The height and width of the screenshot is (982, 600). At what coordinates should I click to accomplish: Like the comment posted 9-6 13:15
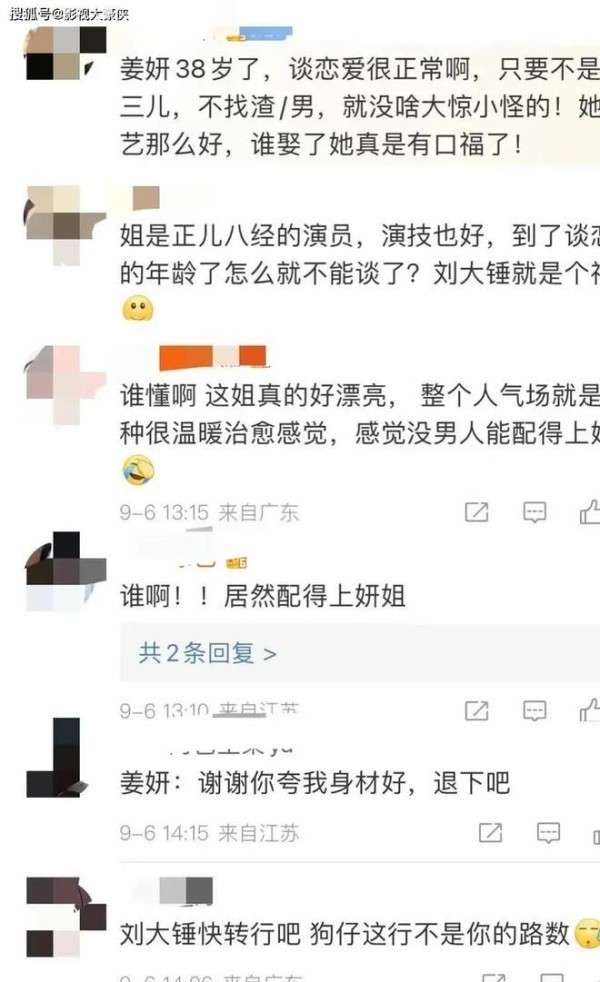pos(589,512)
